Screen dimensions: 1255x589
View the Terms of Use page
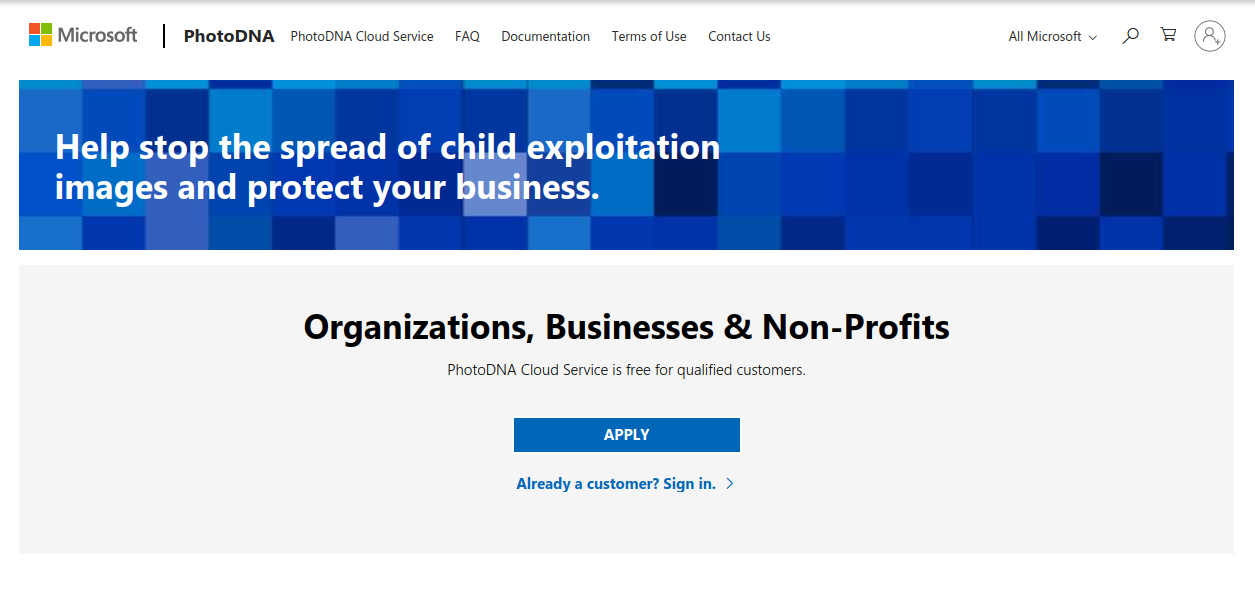[x=649, y=36]
